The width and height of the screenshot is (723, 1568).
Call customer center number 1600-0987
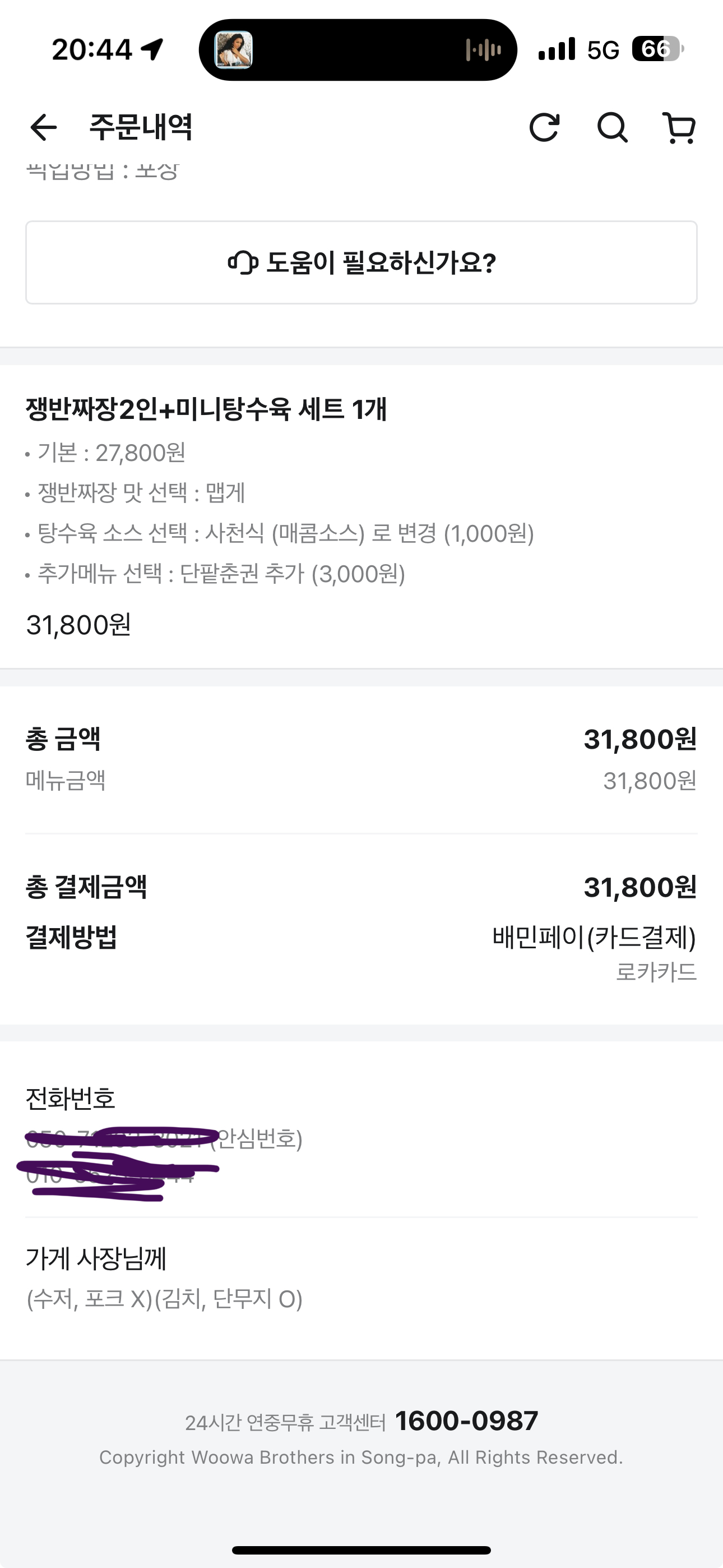[x=466, y=1421]
